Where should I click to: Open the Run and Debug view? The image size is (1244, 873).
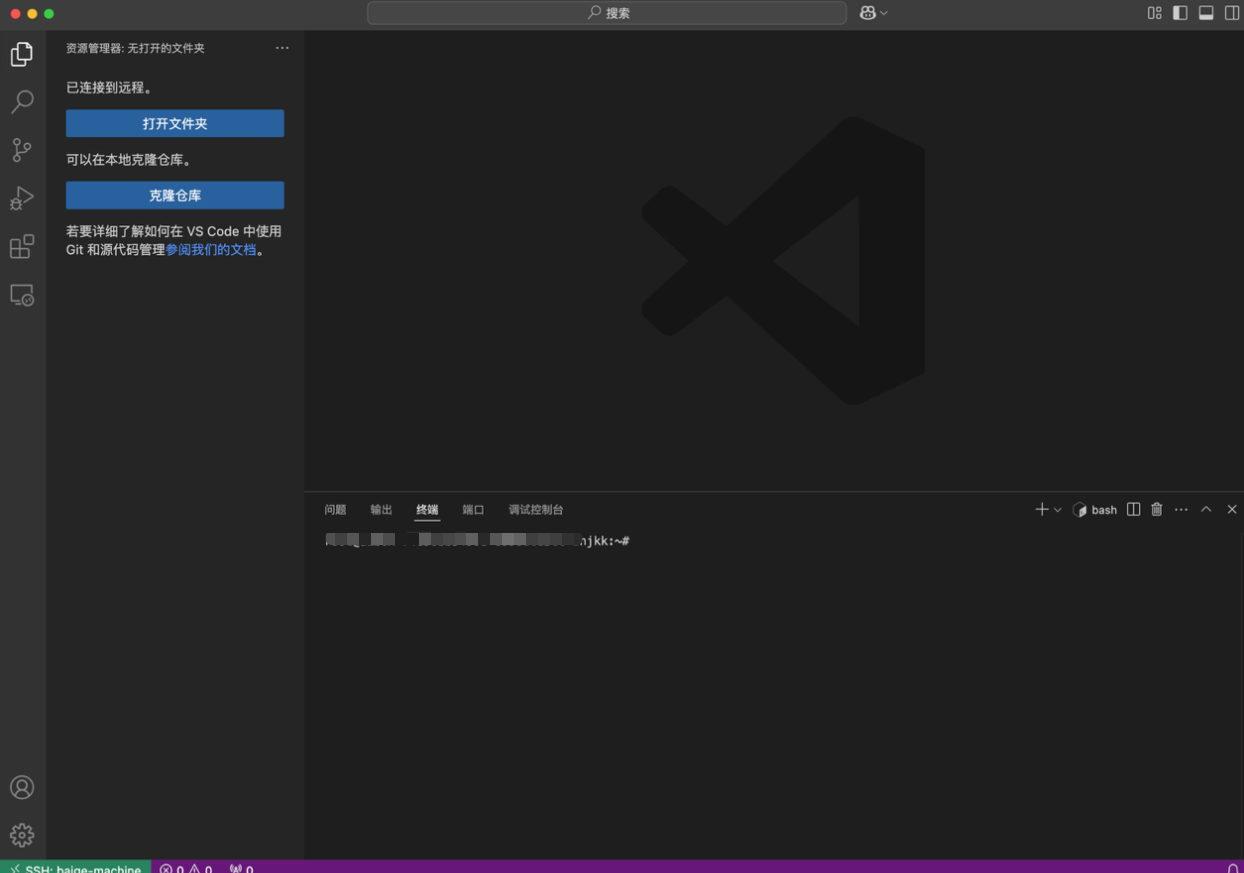(22, 198)
